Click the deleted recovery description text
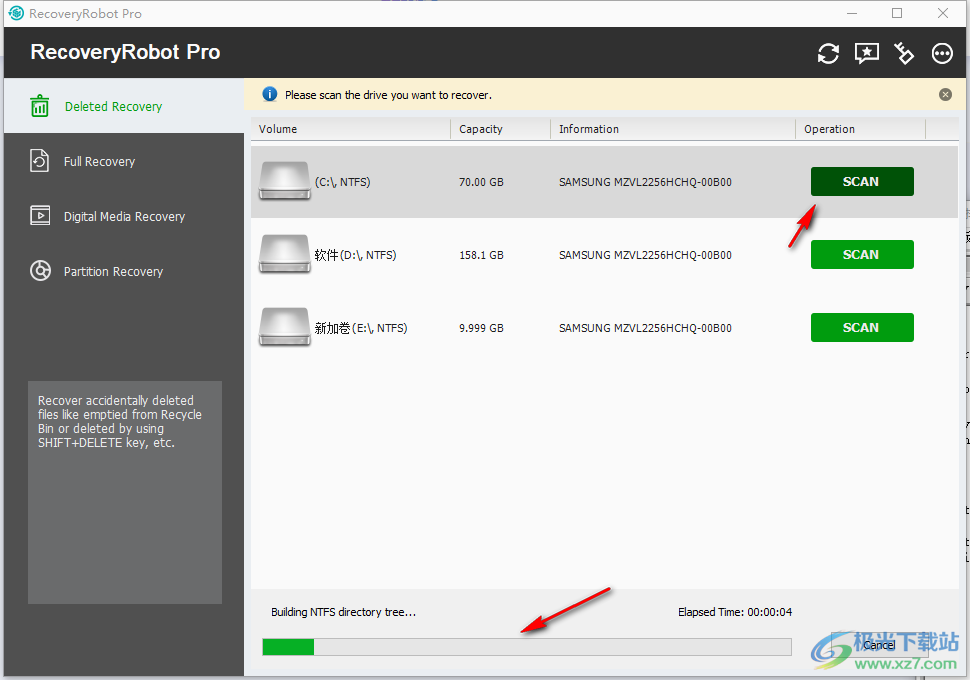 (x=120, y=421)
